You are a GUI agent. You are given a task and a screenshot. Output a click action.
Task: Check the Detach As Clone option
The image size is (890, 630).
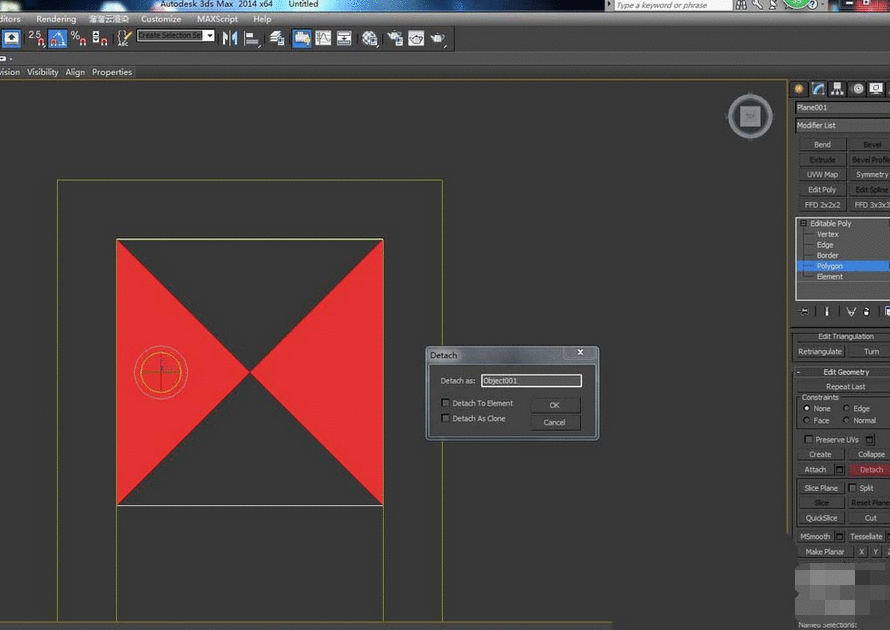pyautogui.click(x=446, y=418)
